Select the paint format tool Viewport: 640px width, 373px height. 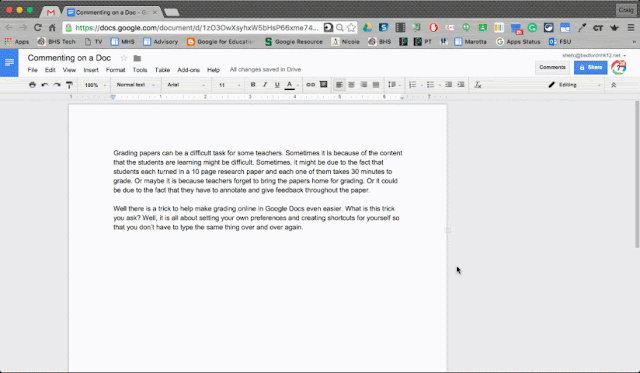(69, 84)
